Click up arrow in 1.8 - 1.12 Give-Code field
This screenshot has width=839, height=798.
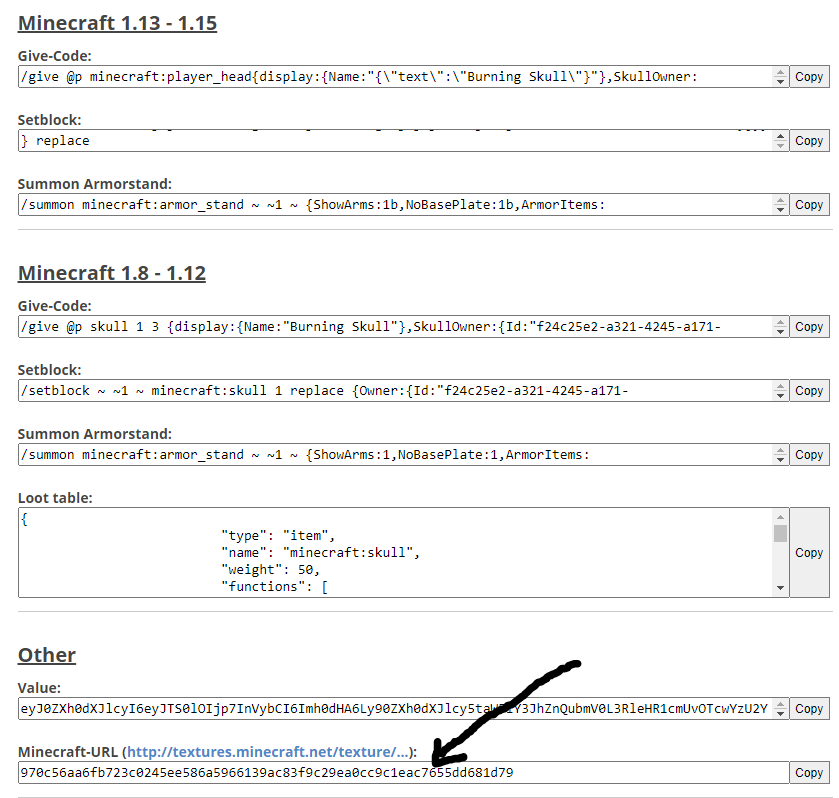[780, 322]
